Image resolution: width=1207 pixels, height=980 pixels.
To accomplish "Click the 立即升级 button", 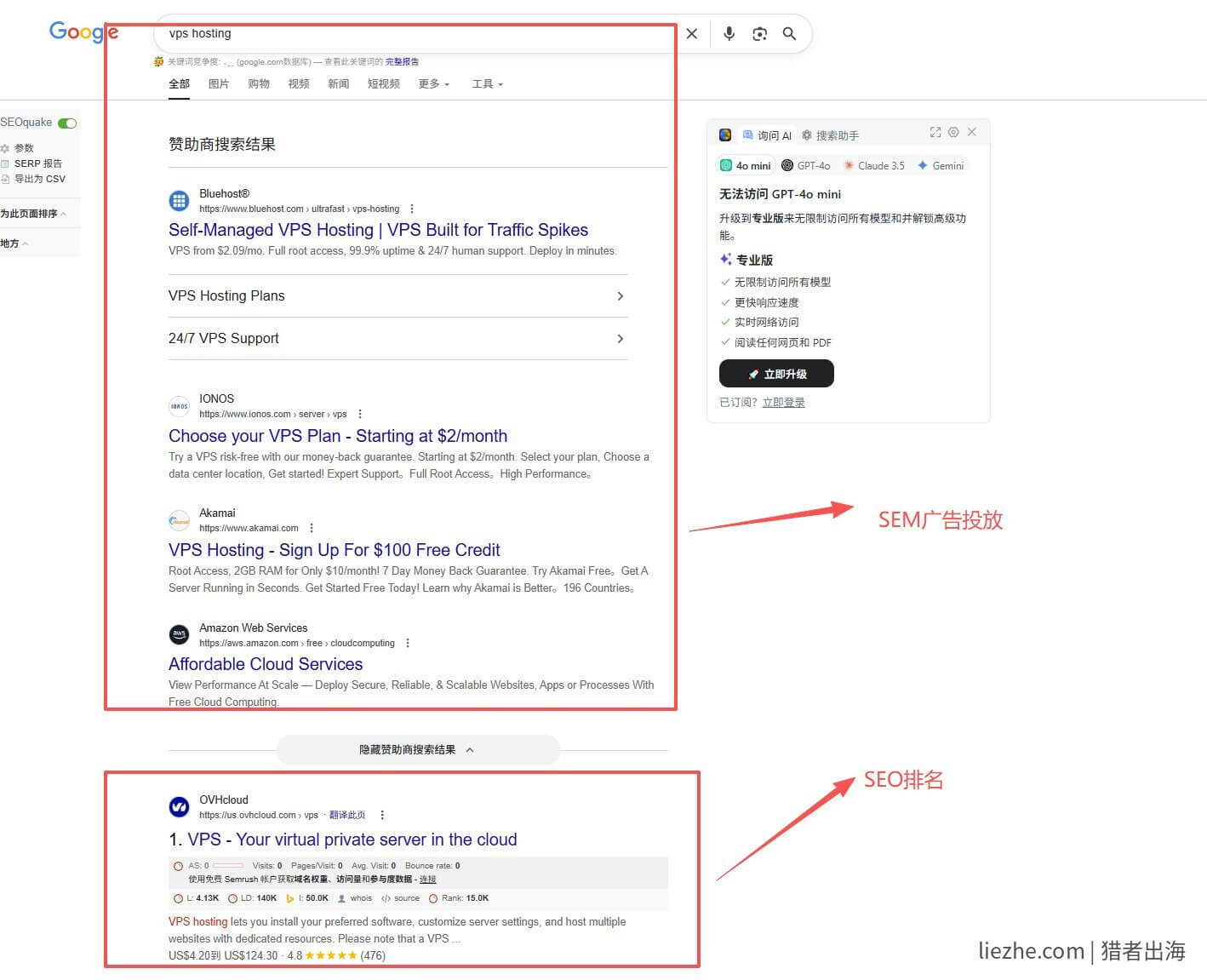I will point(776,374).
